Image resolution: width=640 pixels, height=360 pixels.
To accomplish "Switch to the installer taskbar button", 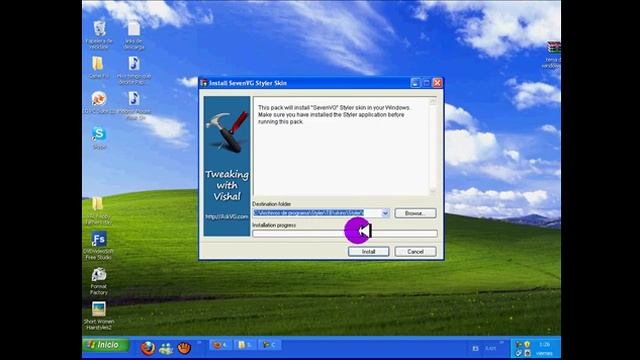I will coord(270,345).
